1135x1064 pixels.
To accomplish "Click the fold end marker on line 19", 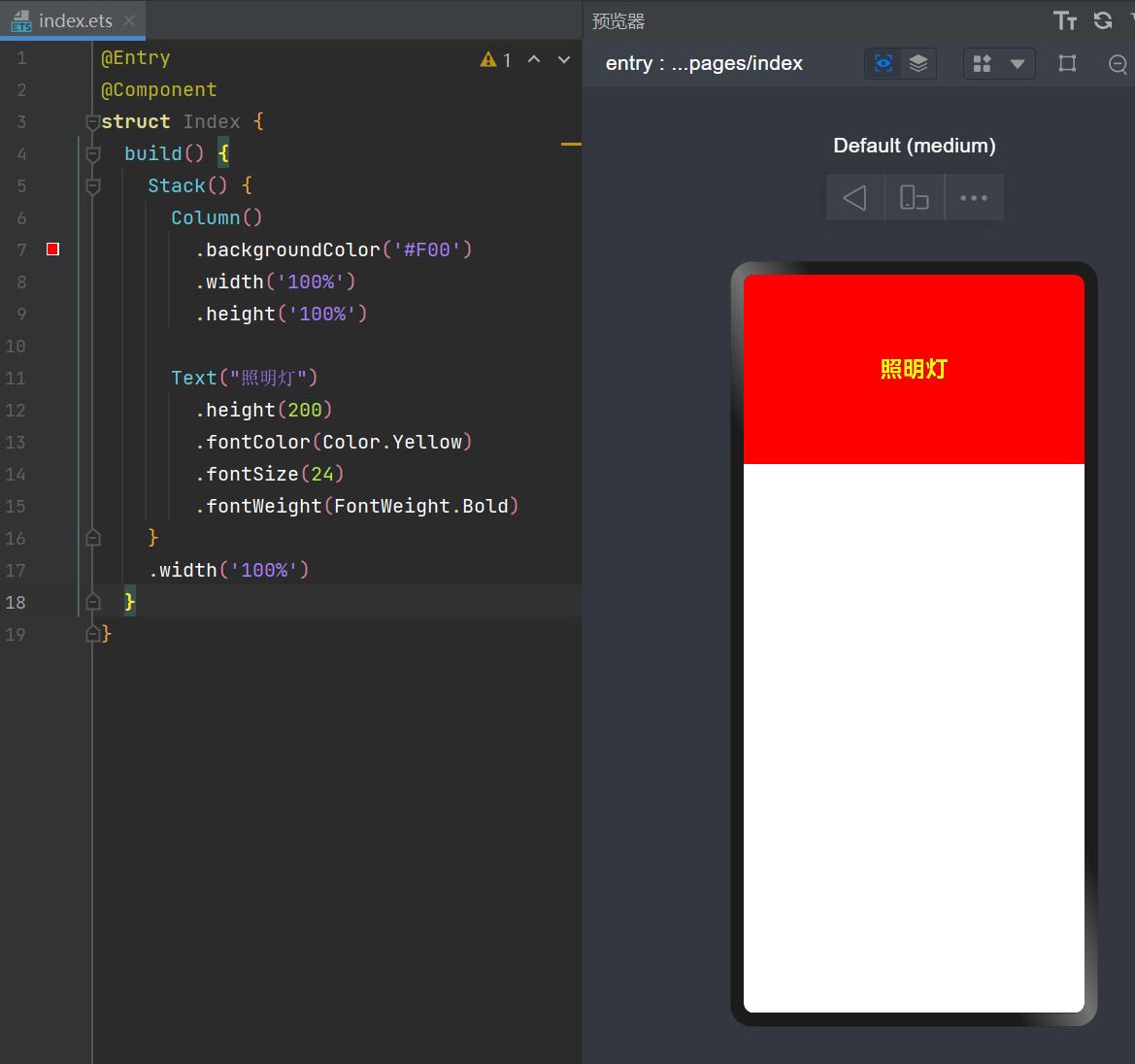I will (92, 634).
